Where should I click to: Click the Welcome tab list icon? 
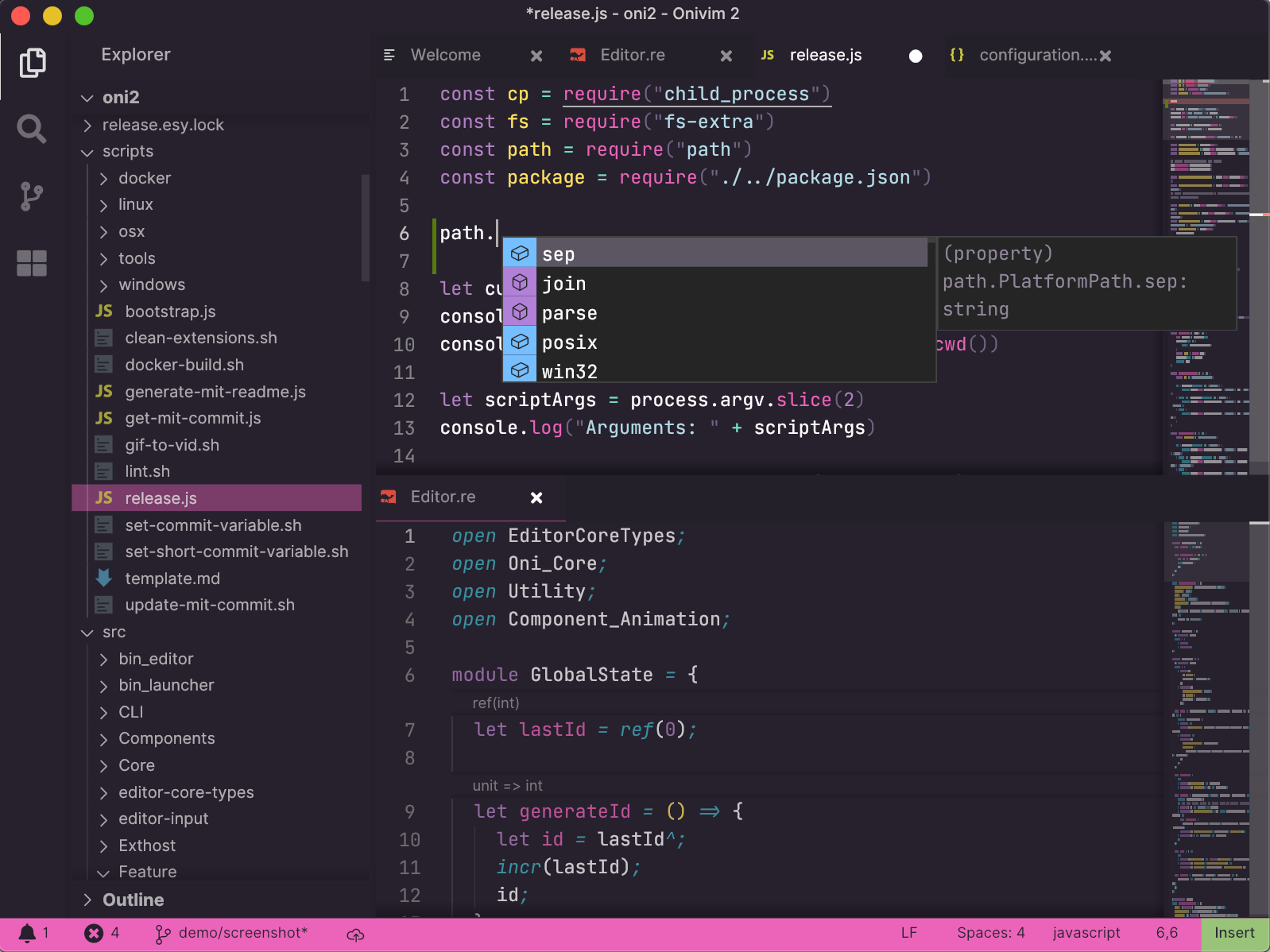(389, 55)
